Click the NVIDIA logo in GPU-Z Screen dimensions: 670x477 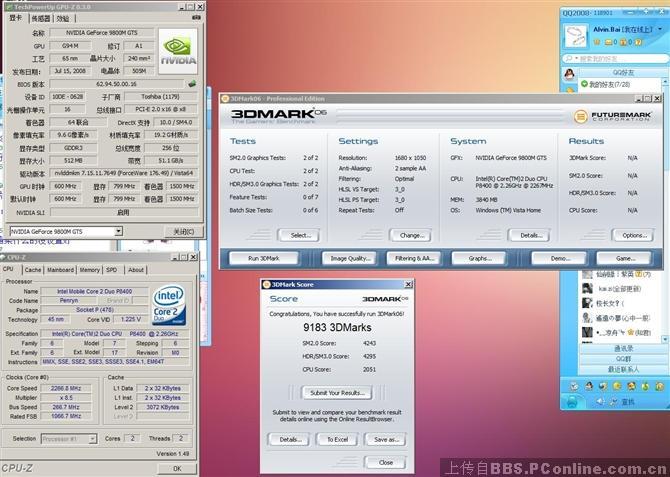178,51
